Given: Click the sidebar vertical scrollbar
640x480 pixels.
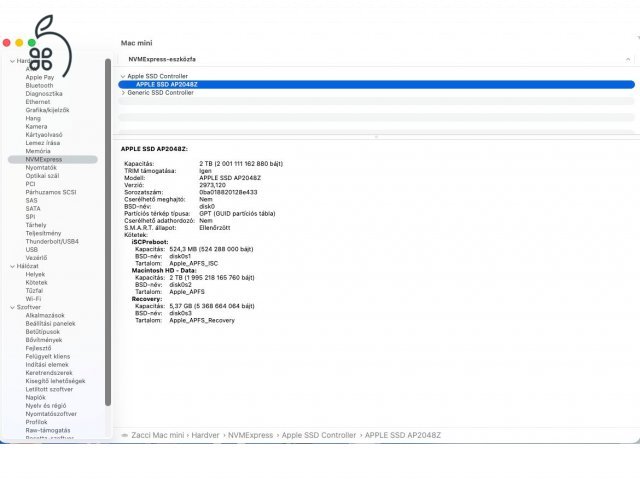Looking at the screenshot, I should pyautogui.click(x=108, y=232).
